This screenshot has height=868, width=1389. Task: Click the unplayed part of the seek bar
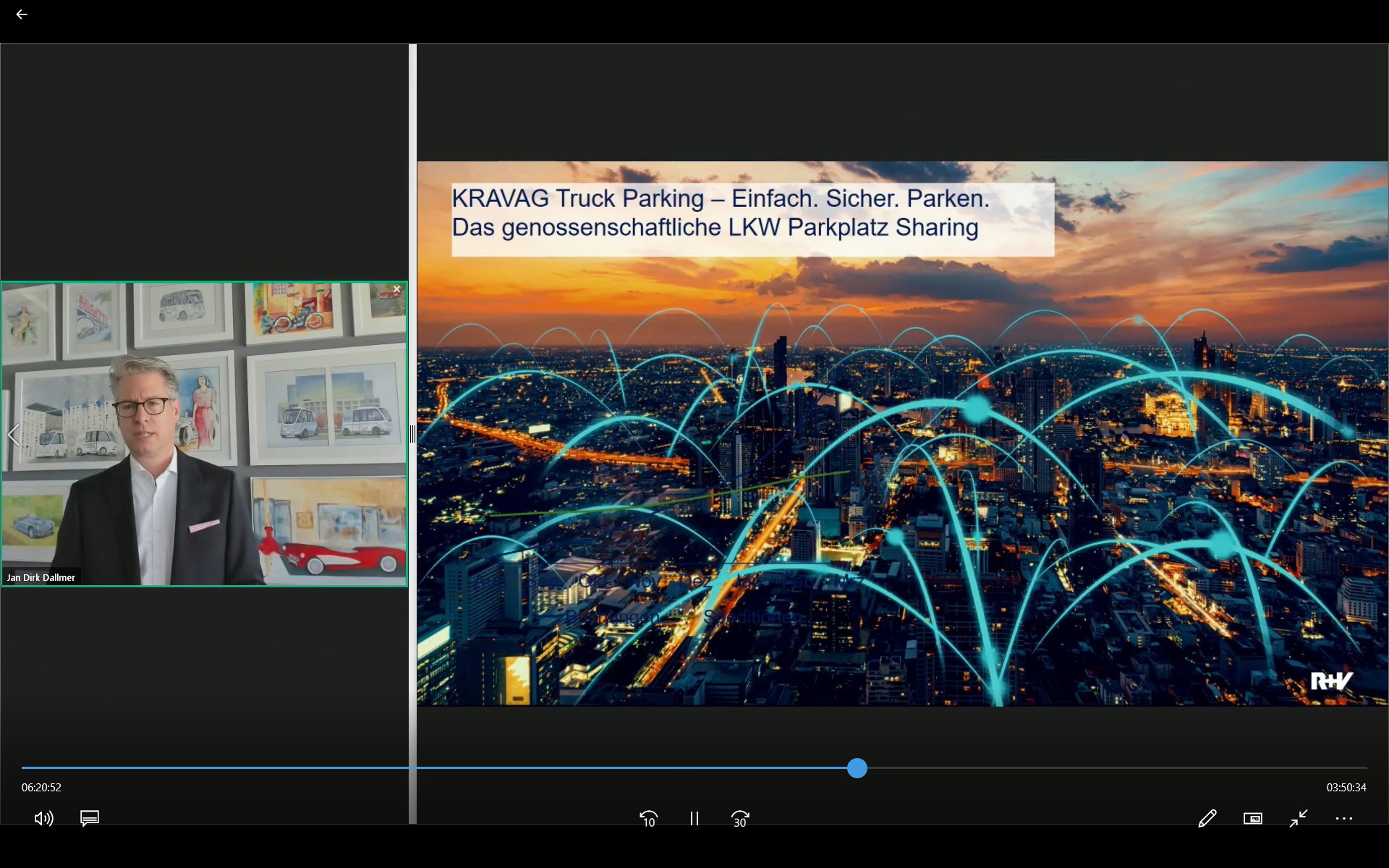coord(1114,768)
